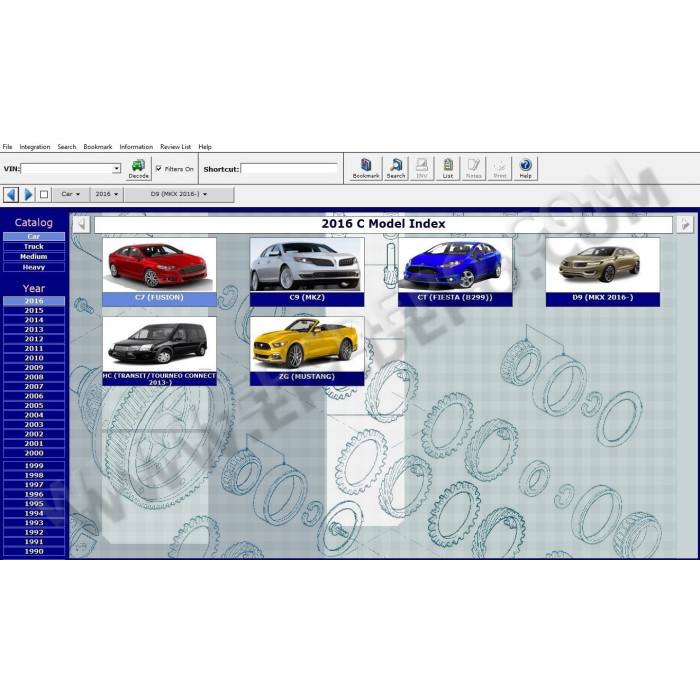The image size is (700, 700).
Task: Select the Medium catalog button
Action: (x=34, y=257)
